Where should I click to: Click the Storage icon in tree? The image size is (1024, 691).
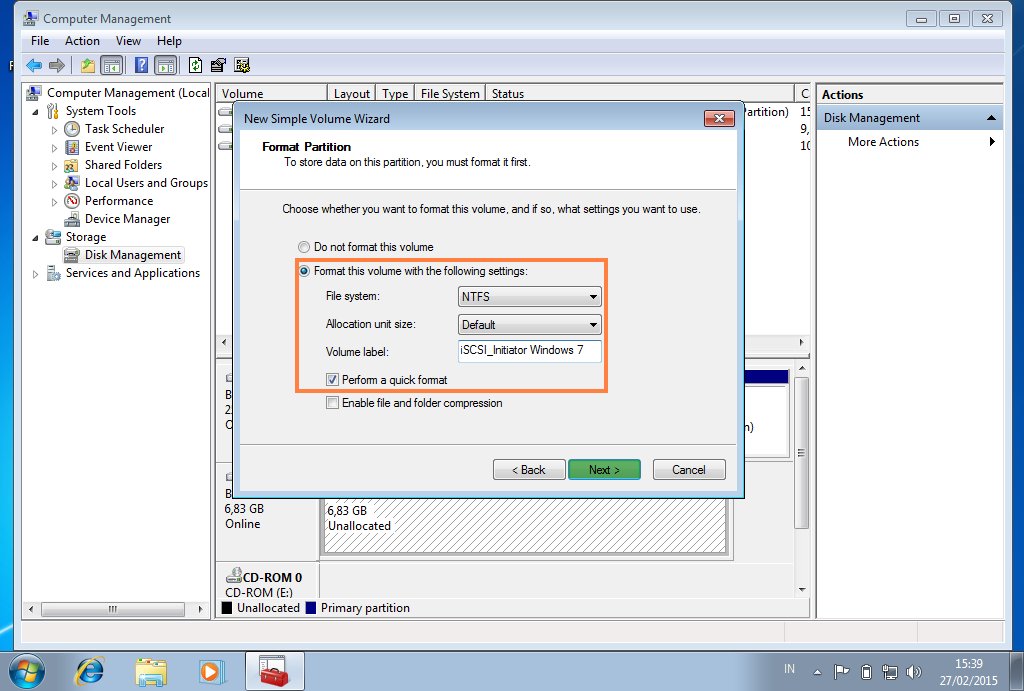[53, 236]
